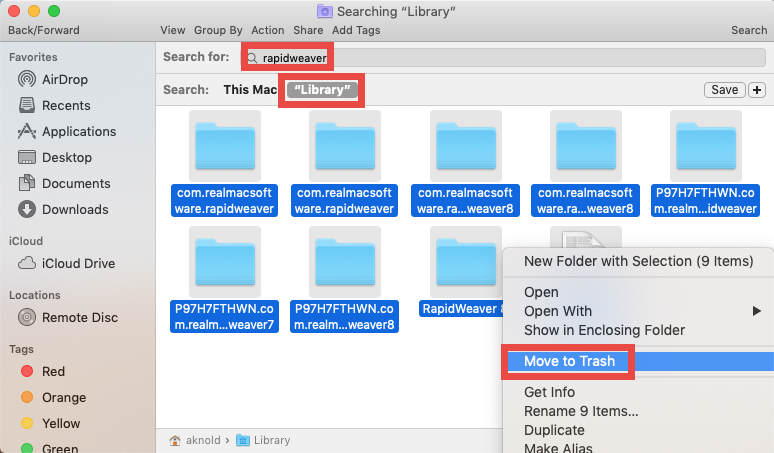
Task: Add a search criterion with plus button
Action: click(757, 90)
